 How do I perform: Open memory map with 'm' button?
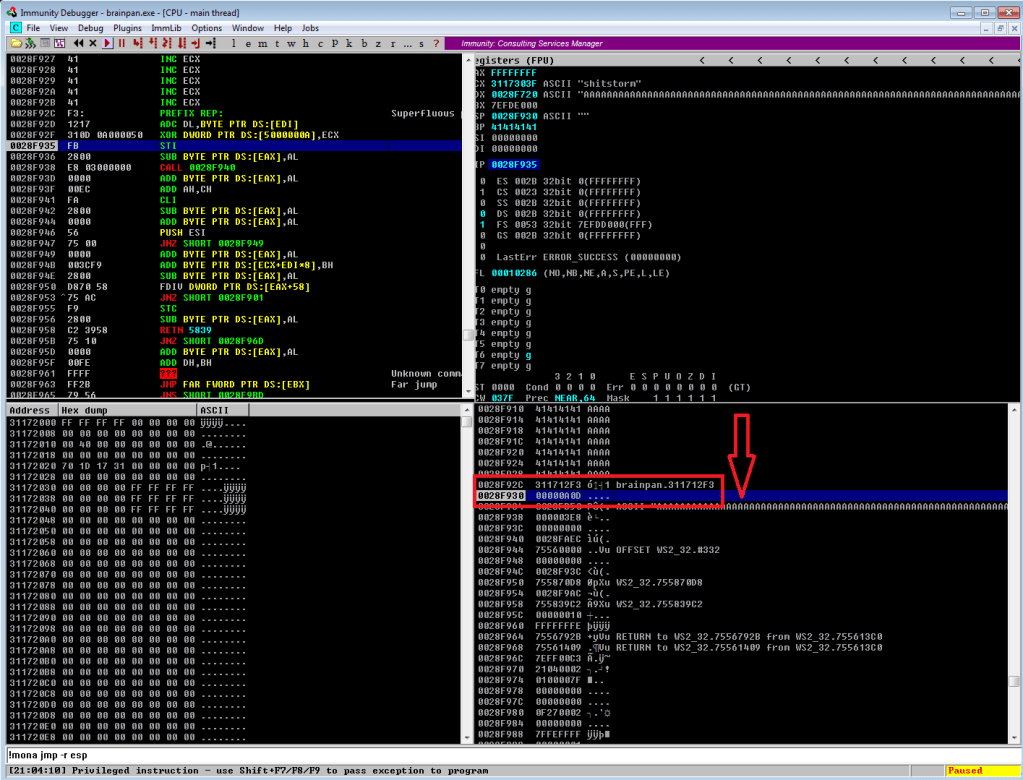pyautogui.click(x=262, y=44)
